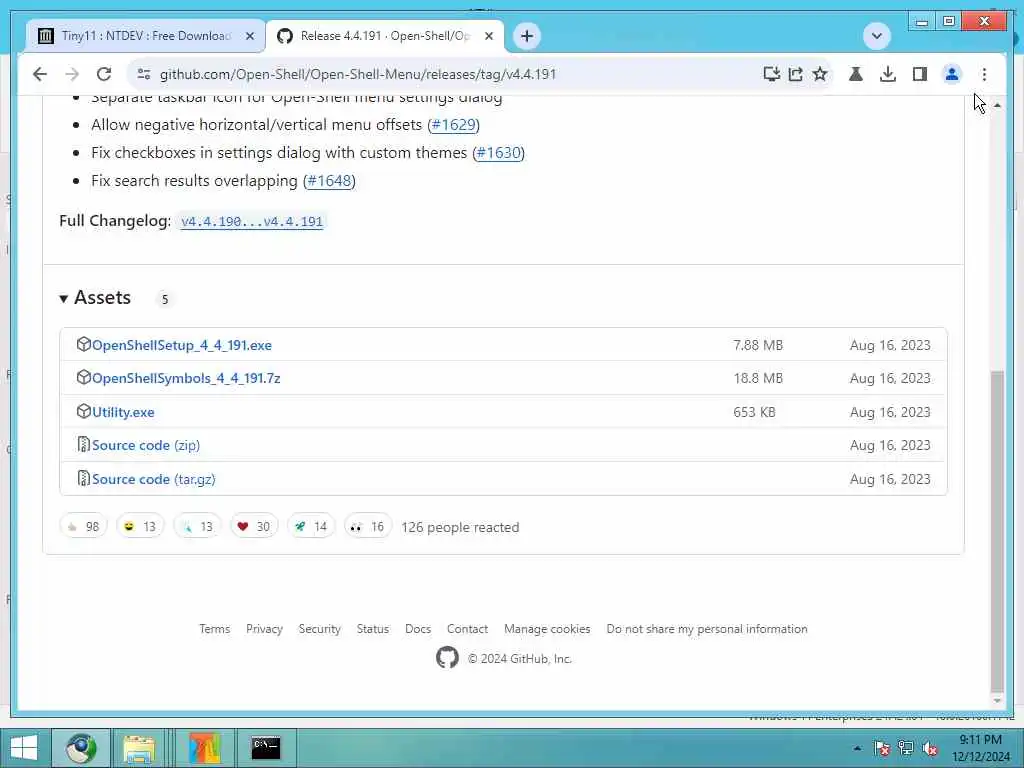Open the Contact footer link
The height and width of the screenshot is (768, 1024).
(x=467, y=629)
